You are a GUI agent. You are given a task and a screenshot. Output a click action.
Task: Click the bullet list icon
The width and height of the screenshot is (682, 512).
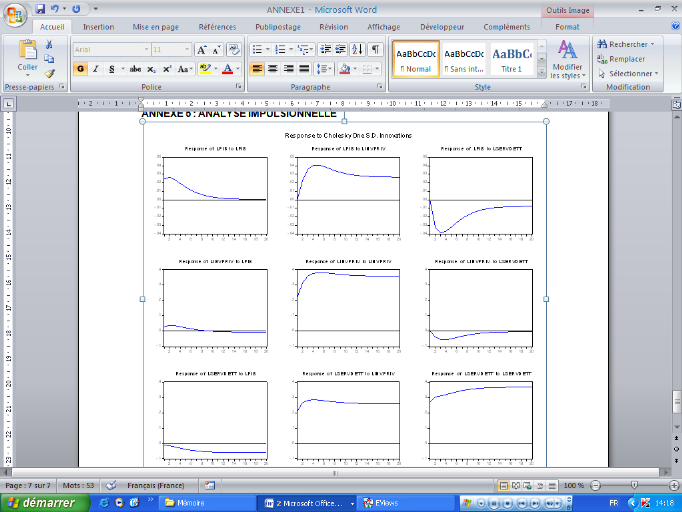pyautogui.click(x=257, y=49)
